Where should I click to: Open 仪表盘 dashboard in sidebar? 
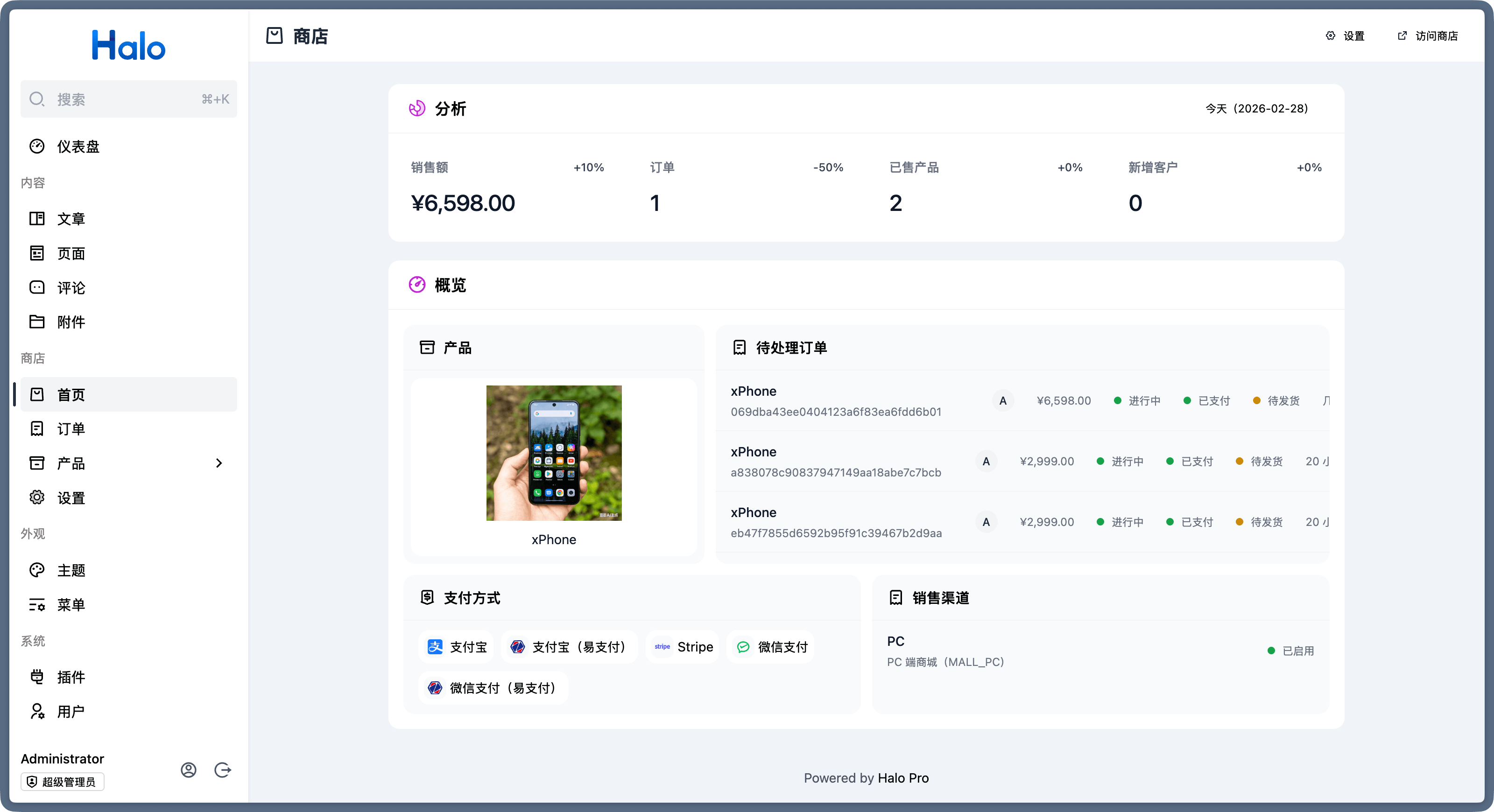point(78,147)
